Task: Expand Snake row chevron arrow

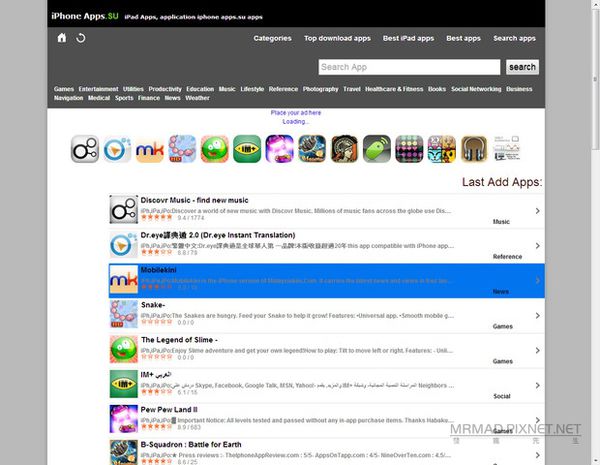Action: (538, 315)
